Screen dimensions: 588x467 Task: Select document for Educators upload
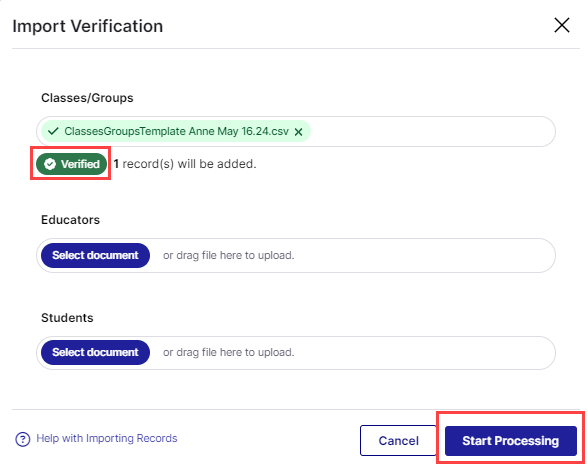[95, 255]
